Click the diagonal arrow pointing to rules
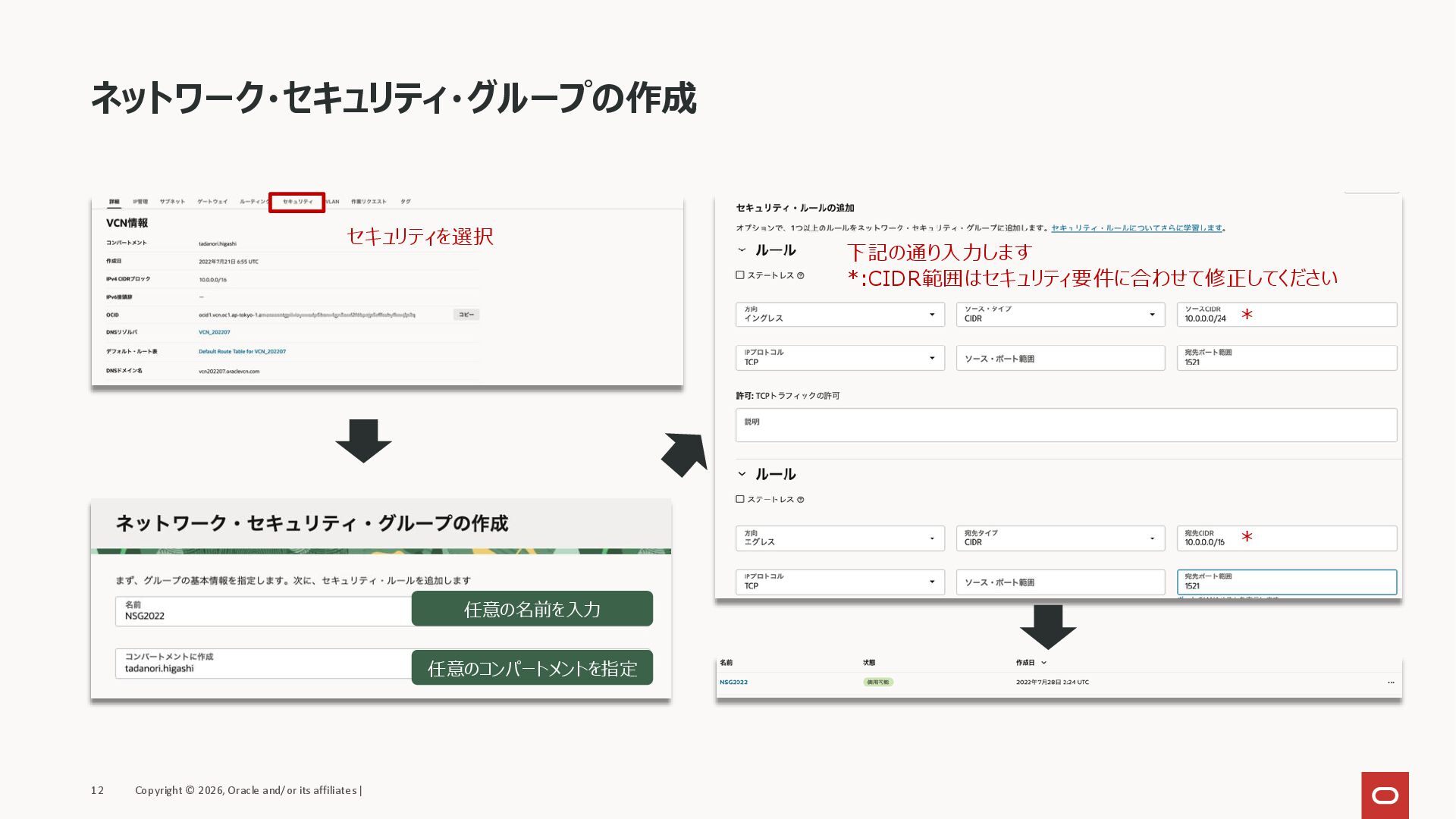This screenshot has height=819, width=1456. (x=685, y=453)
